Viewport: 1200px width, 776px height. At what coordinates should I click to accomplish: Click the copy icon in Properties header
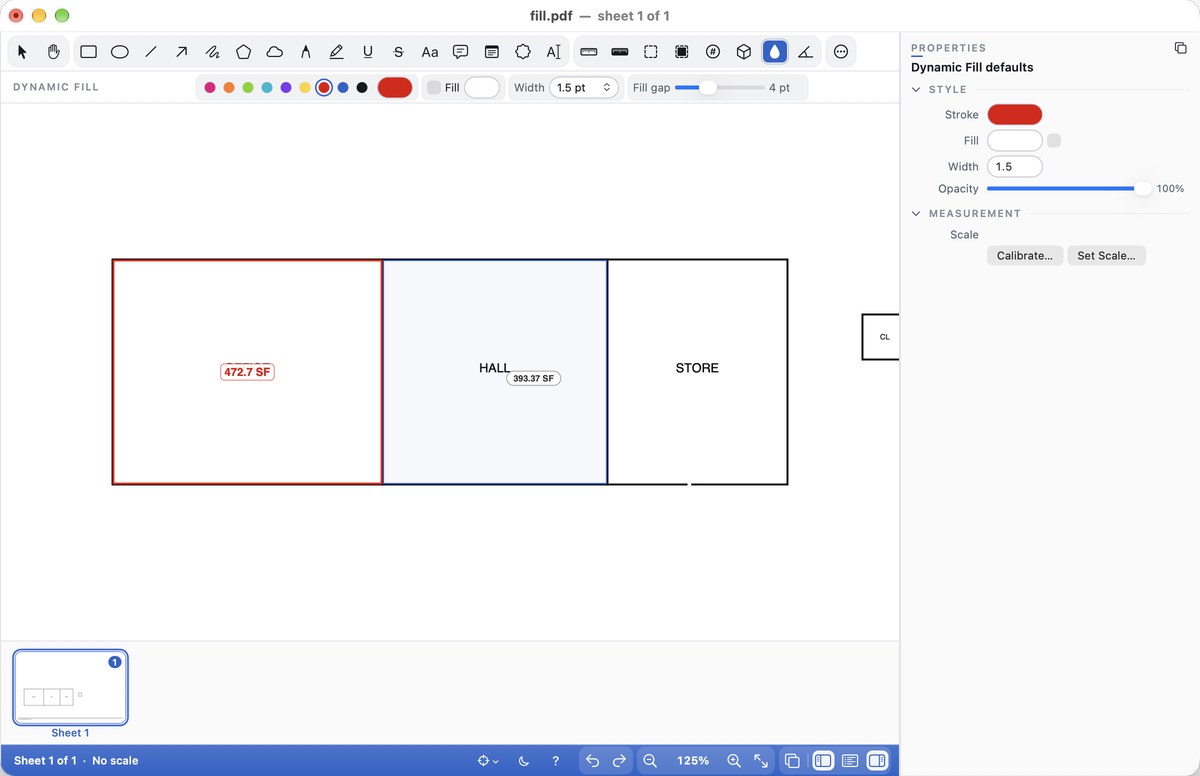click(x=1181, y=48)
